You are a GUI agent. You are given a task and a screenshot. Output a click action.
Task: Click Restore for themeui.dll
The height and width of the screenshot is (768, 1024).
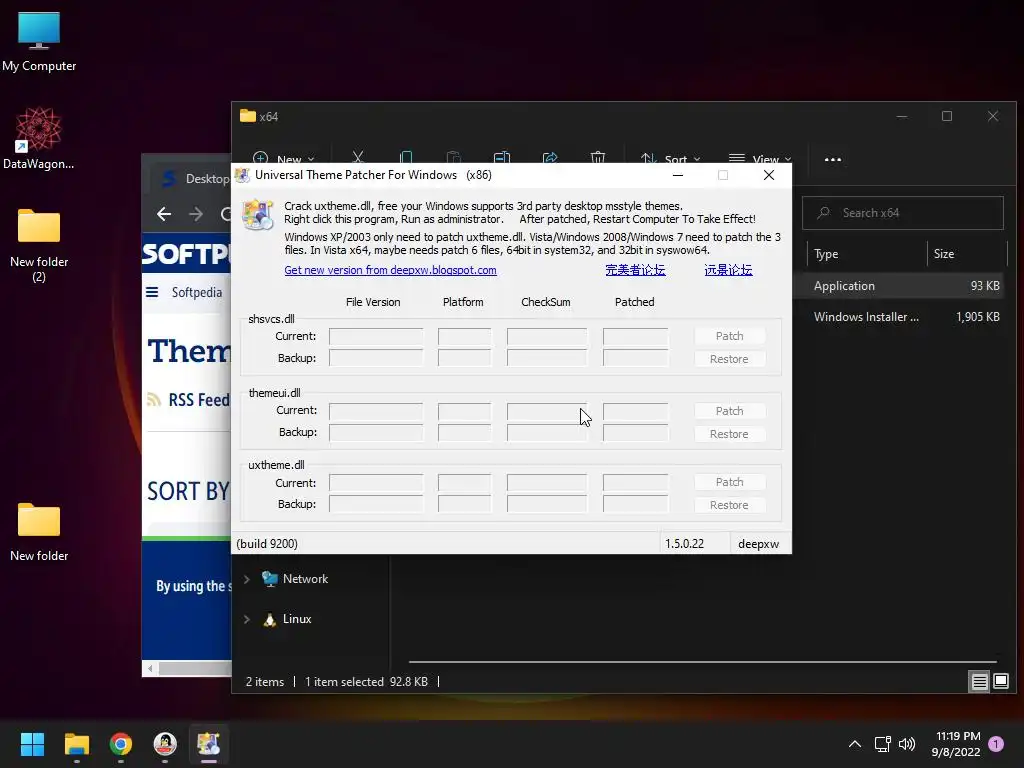(729, 434)
